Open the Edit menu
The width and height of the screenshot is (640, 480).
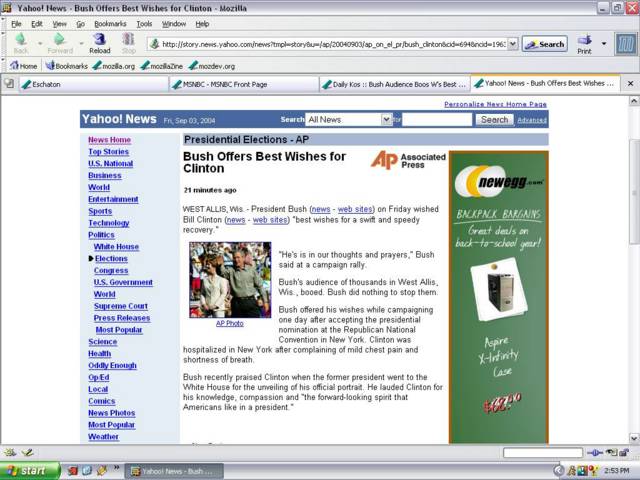pyautogui.click(x=37, y=24)
